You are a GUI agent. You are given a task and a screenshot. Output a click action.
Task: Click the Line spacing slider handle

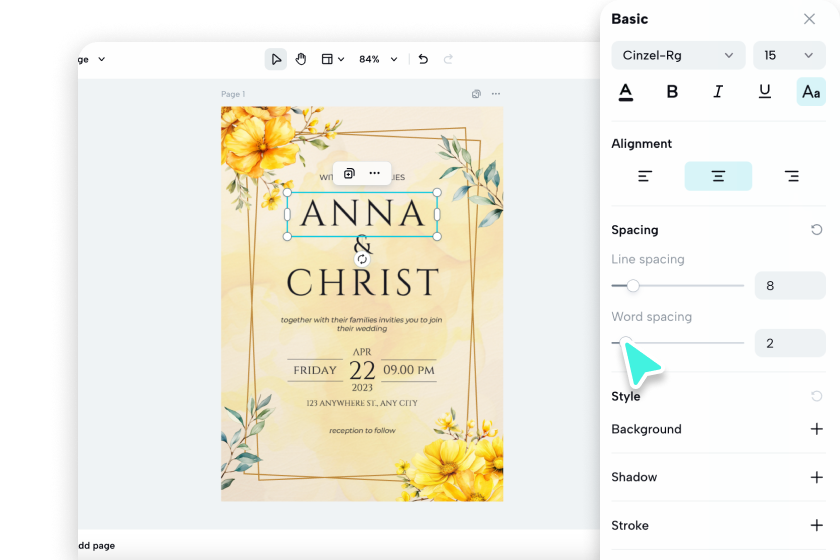(x=633, y=286)
